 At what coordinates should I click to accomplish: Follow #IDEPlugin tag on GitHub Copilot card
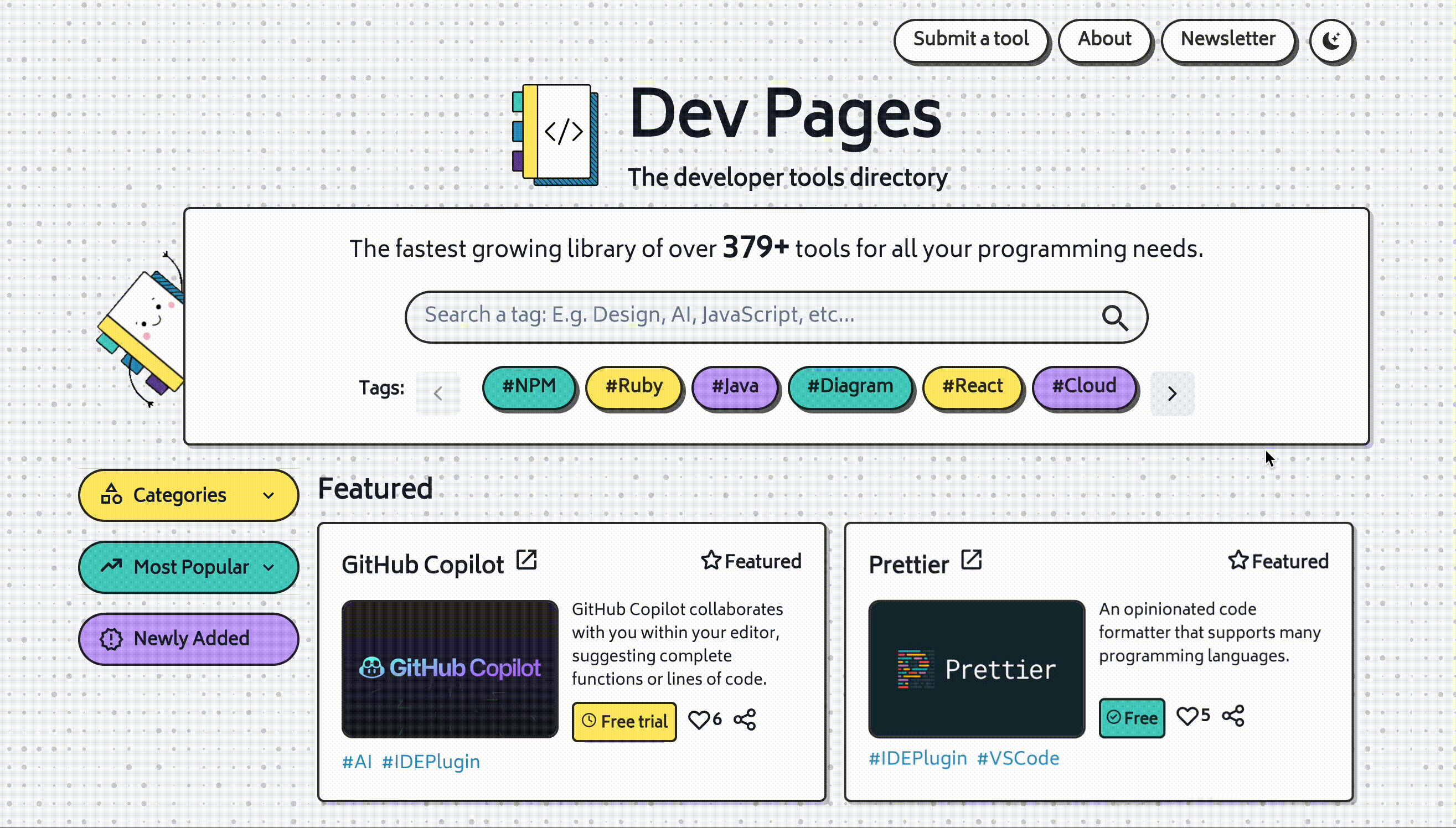pyautogui.click(x=431, y=762)
